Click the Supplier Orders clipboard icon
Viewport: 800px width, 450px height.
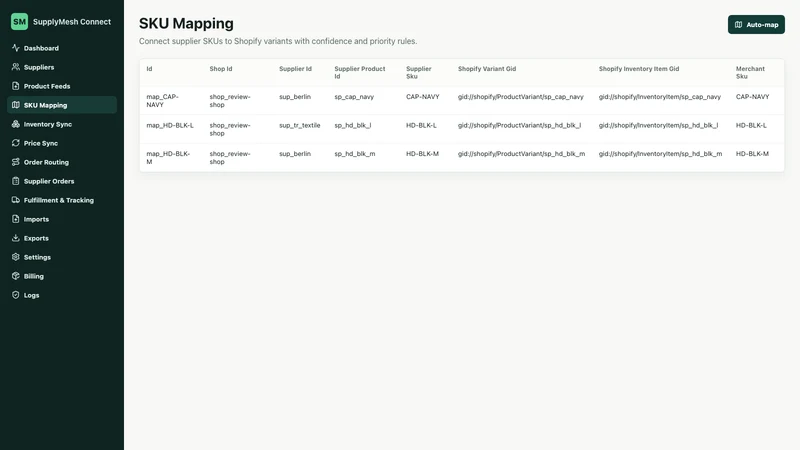16,181
